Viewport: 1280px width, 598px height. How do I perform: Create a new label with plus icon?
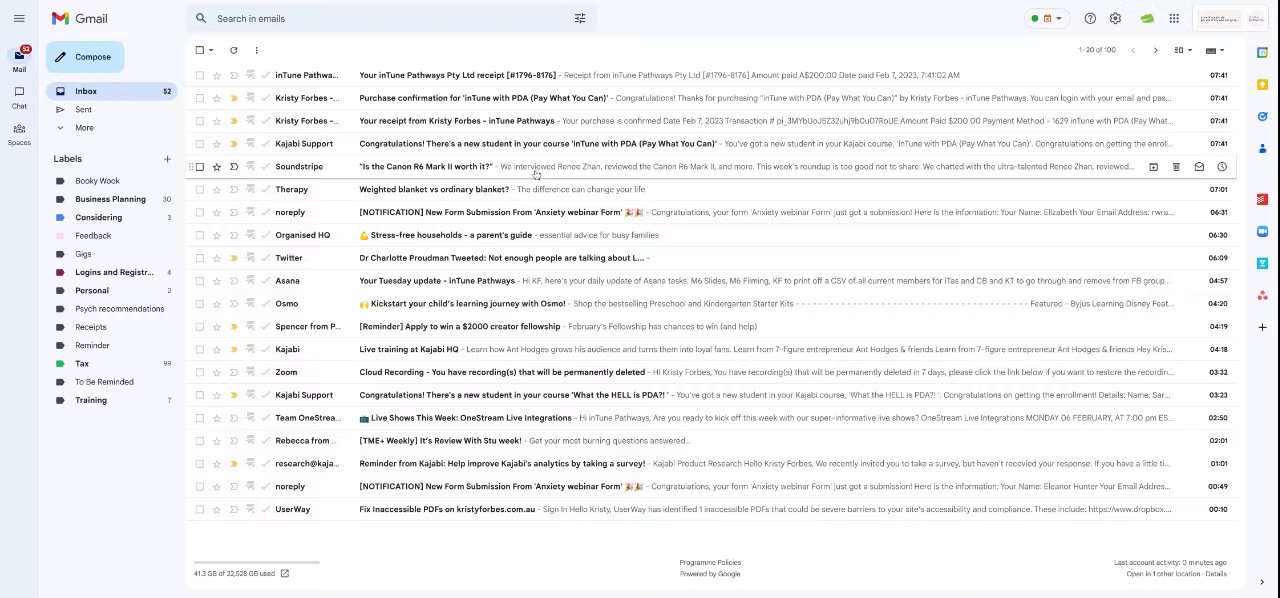point(167,159)
